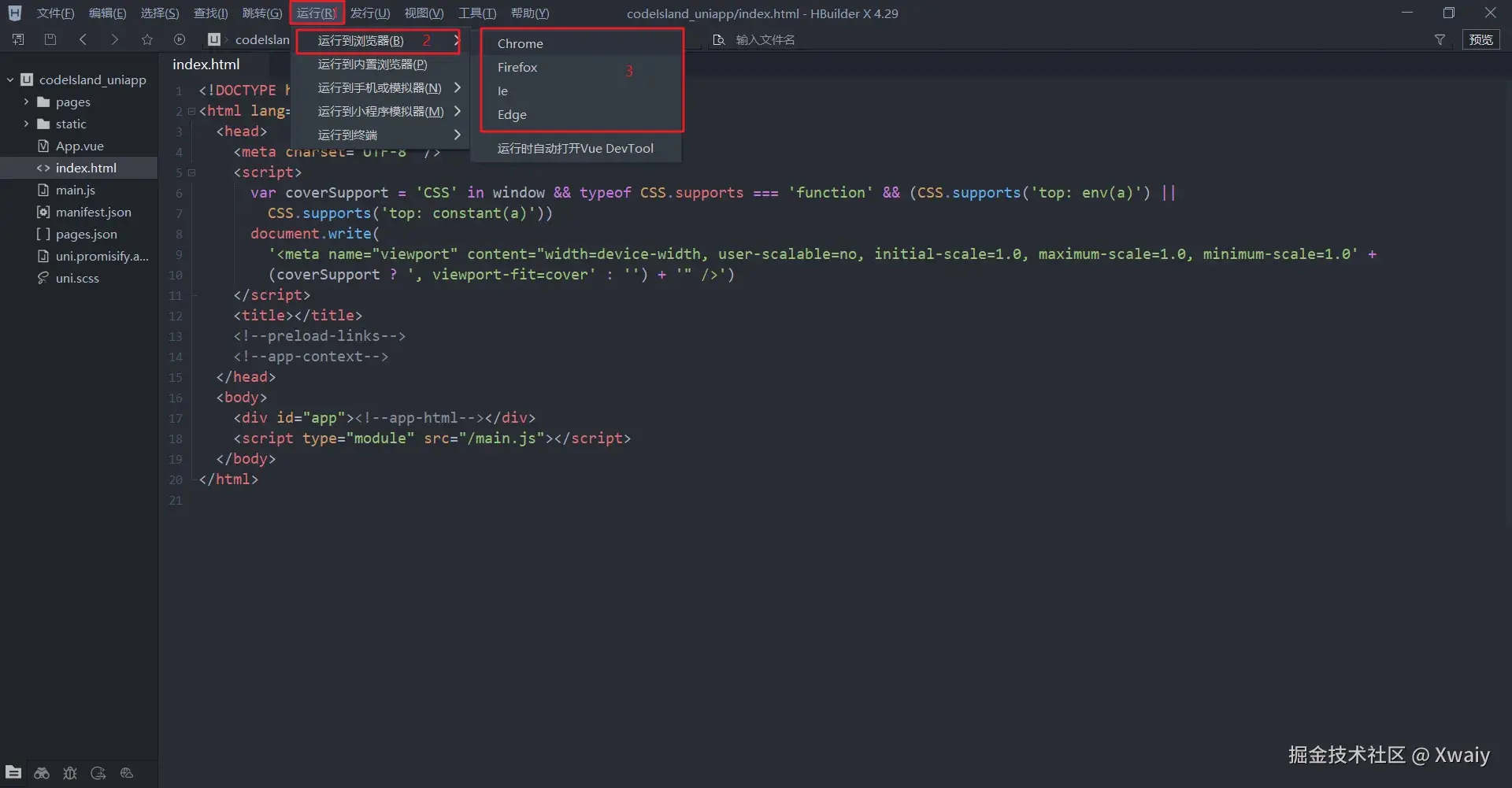Click the save file toolbar icon

coord(50,39)
